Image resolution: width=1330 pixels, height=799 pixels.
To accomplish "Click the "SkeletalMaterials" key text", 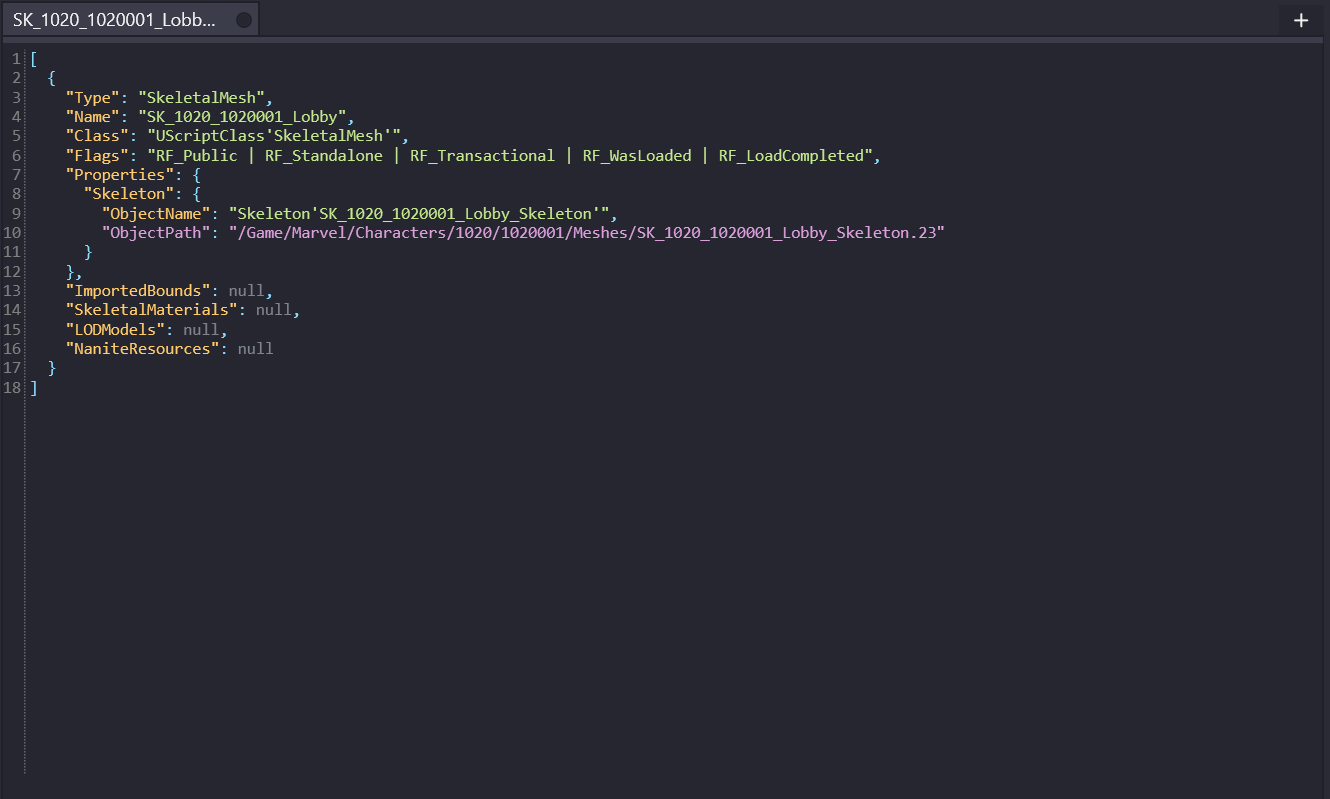I will click(x=152, y=310).
